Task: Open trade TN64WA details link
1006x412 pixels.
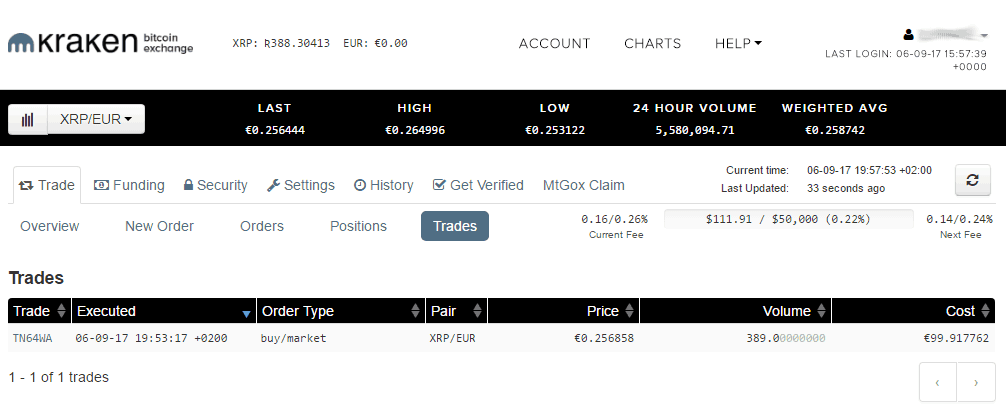Action: click(31, 338)
